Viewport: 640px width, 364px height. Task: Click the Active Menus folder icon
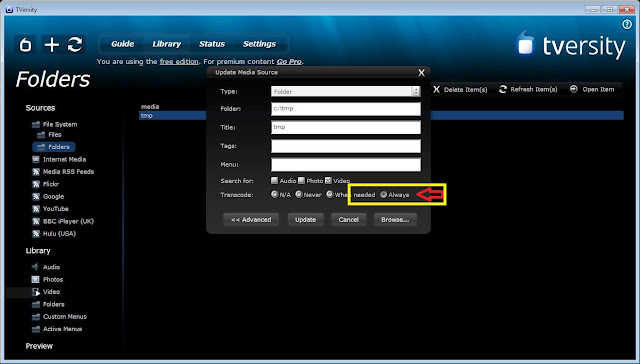36,329
